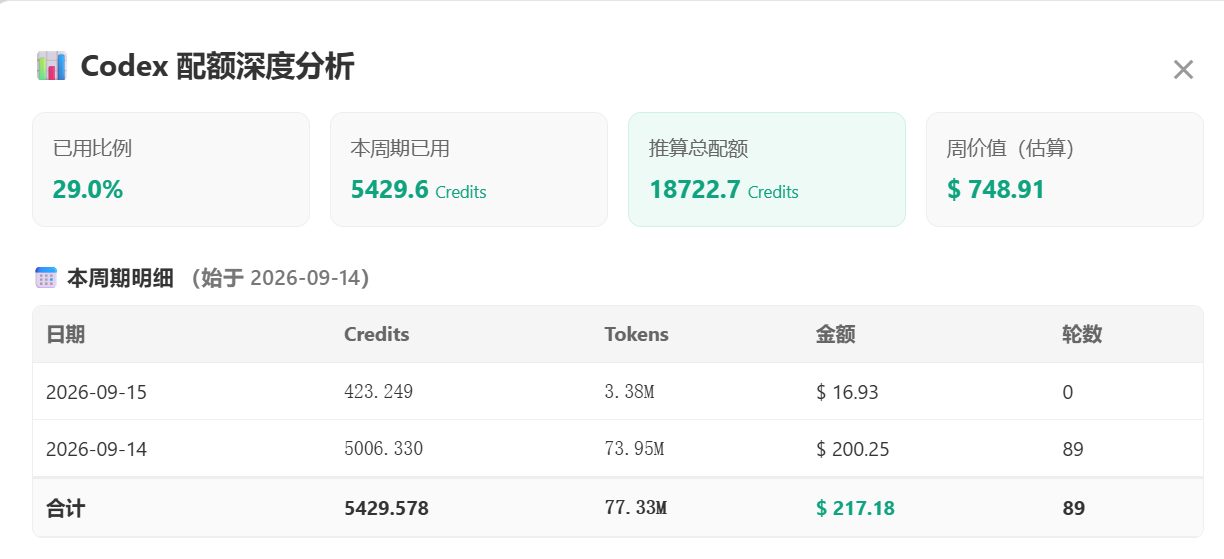Click the Tokens column header

[636, 334]
